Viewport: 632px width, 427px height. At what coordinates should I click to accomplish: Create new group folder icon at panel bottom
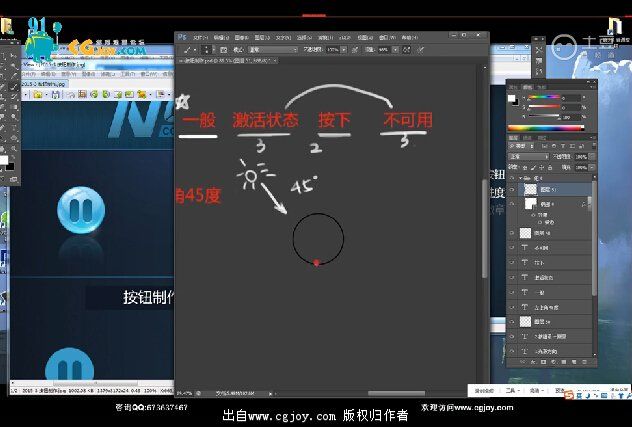(x=564, y=362)
